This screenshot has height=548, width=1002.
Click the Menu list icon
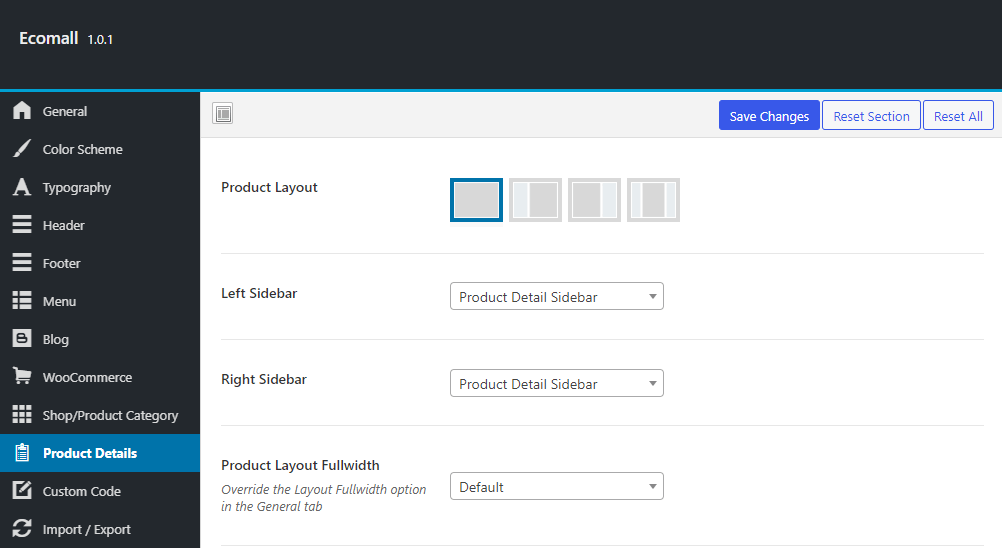(x=22, y=301)
